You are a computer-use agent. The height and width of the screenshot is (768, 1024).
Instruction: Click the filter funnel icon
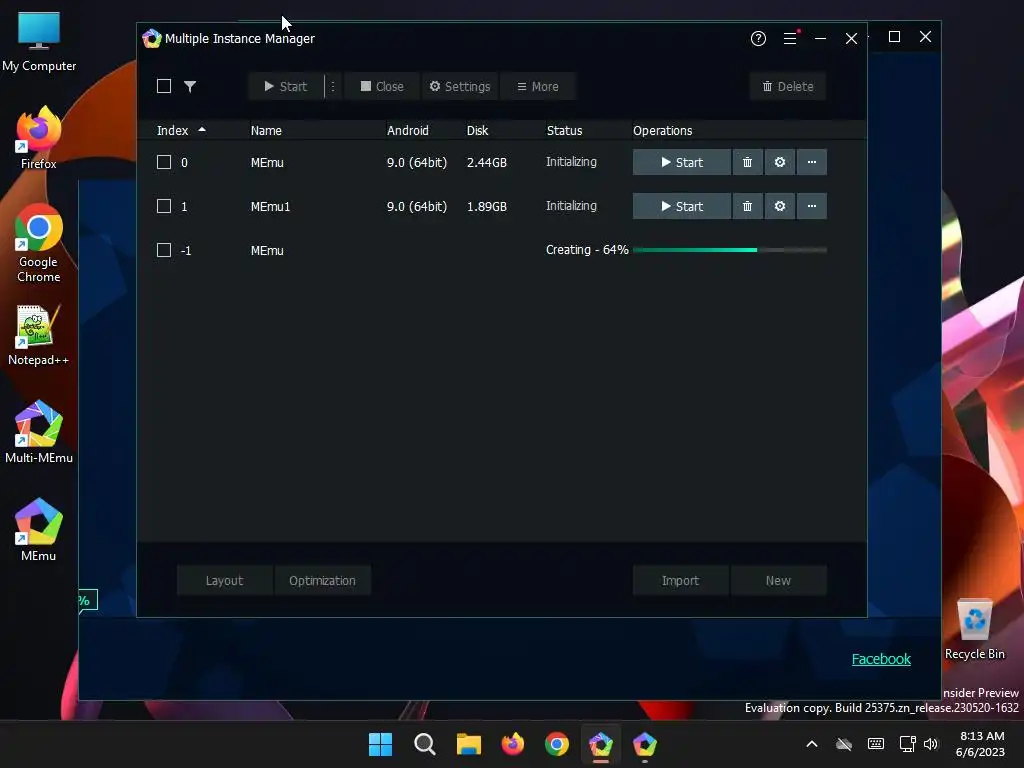pyautogui.click(x=190, y=86)
